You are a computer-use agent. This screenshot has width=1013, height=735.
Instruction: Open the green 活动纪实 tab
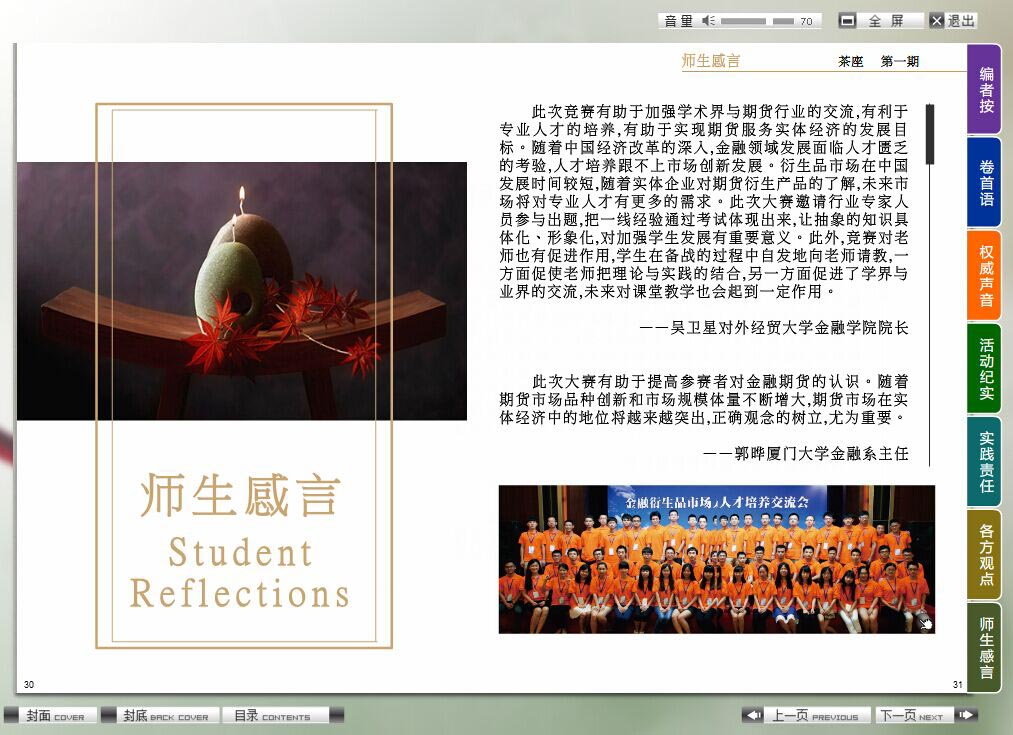click(x=986, y=369)
